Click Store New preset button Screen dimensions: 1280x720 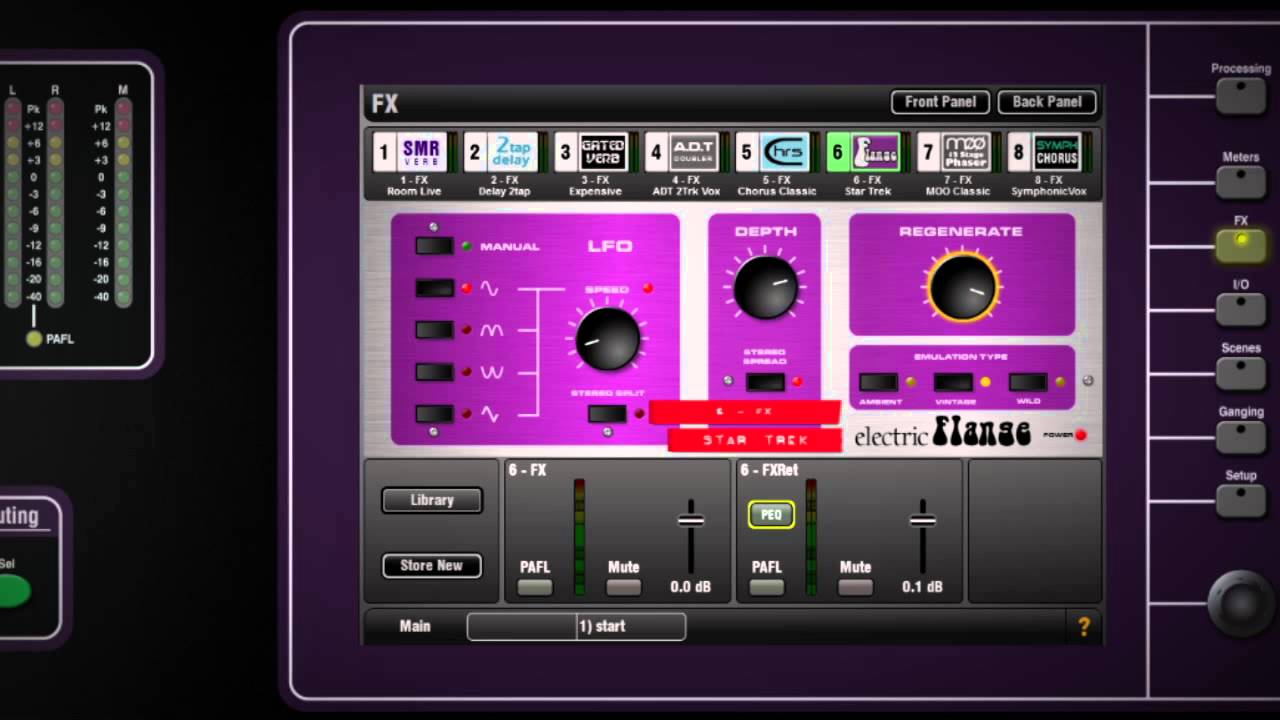[x=432, y=566]
